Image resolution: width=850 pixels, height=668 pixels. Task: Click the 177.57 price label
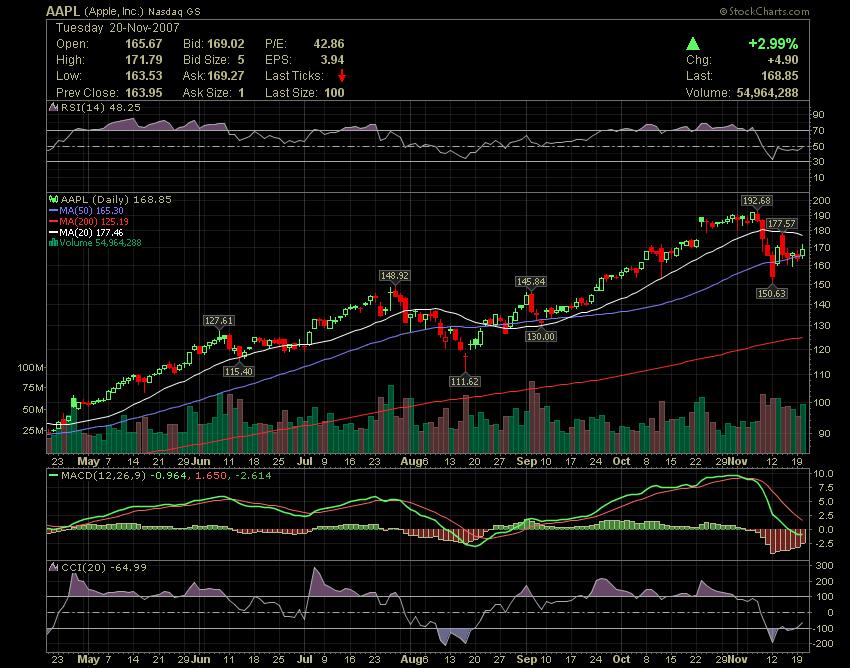click(782, 223)
